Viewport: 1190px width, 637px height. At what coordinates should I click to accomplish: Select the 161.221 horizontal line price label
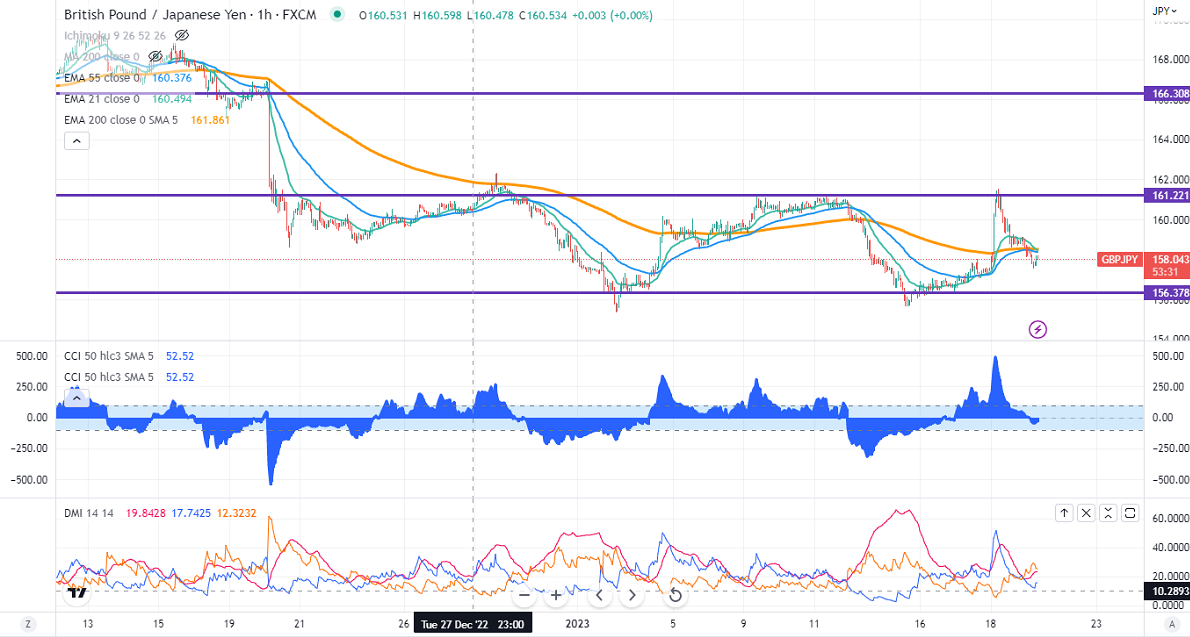(x=1163, y=196)
